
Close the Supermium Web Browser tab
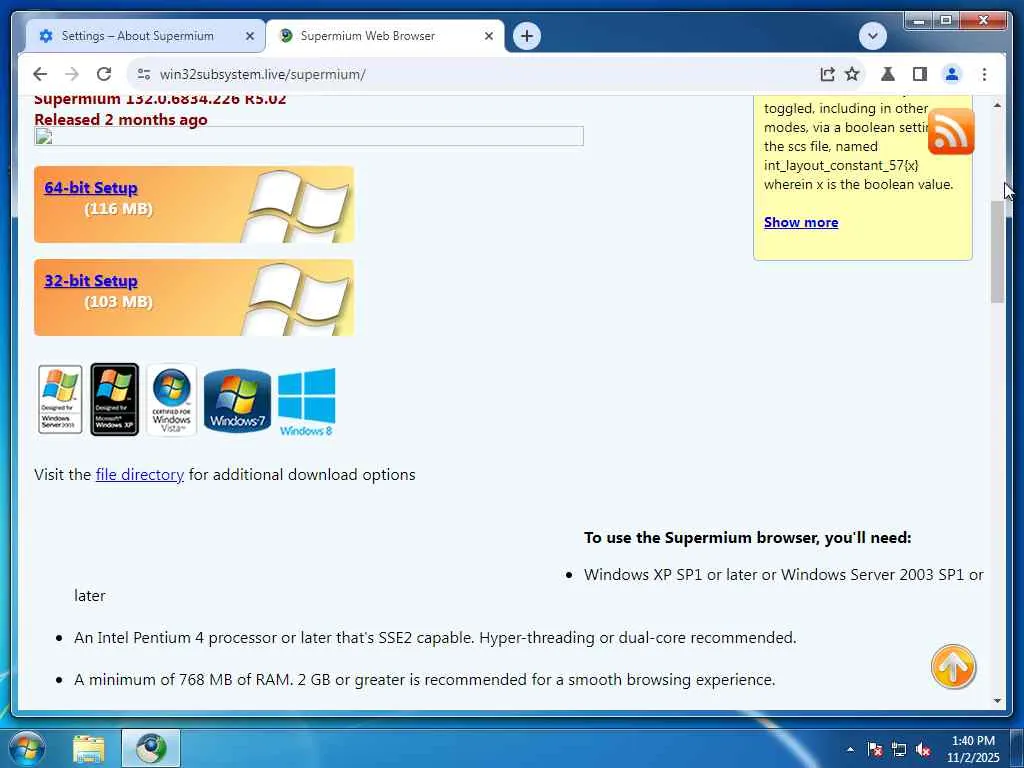pos(488,36)
